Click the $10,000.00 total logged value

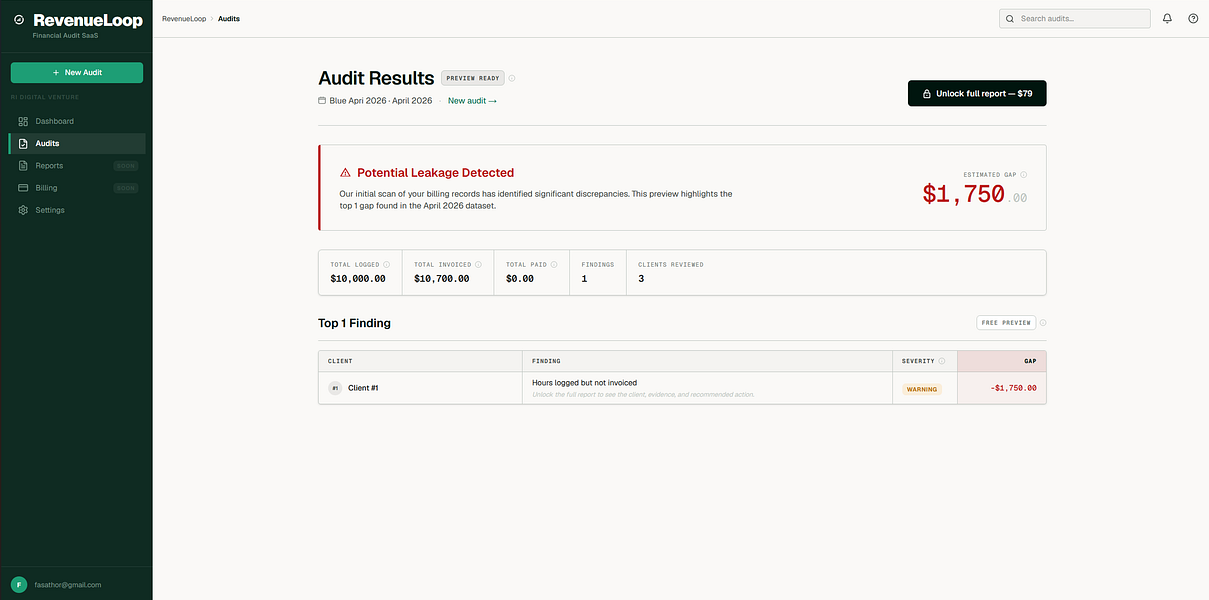click(x=358, y=279)
